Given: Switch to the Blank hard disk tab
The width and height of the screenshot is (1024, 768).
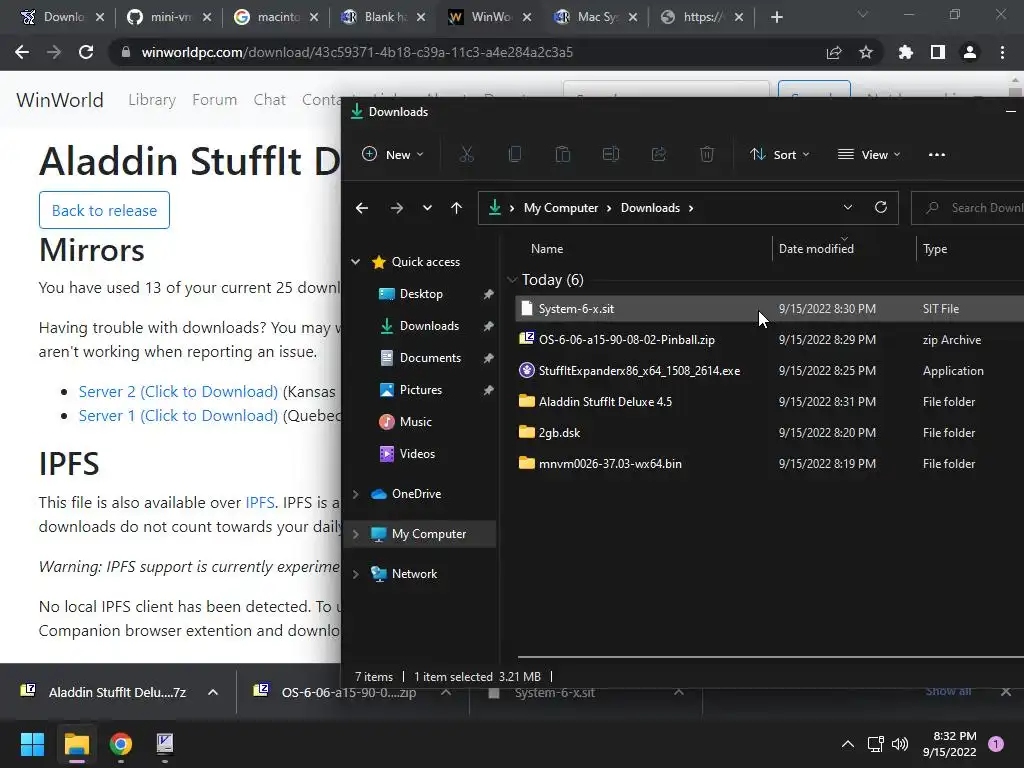Looking at the screenshot, I should (383, 17).
